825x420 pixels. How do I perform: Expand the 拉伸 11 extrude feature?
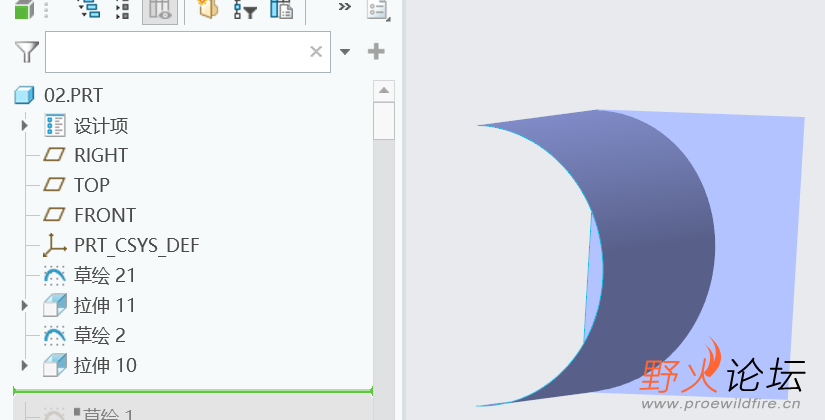pos(24,305)
